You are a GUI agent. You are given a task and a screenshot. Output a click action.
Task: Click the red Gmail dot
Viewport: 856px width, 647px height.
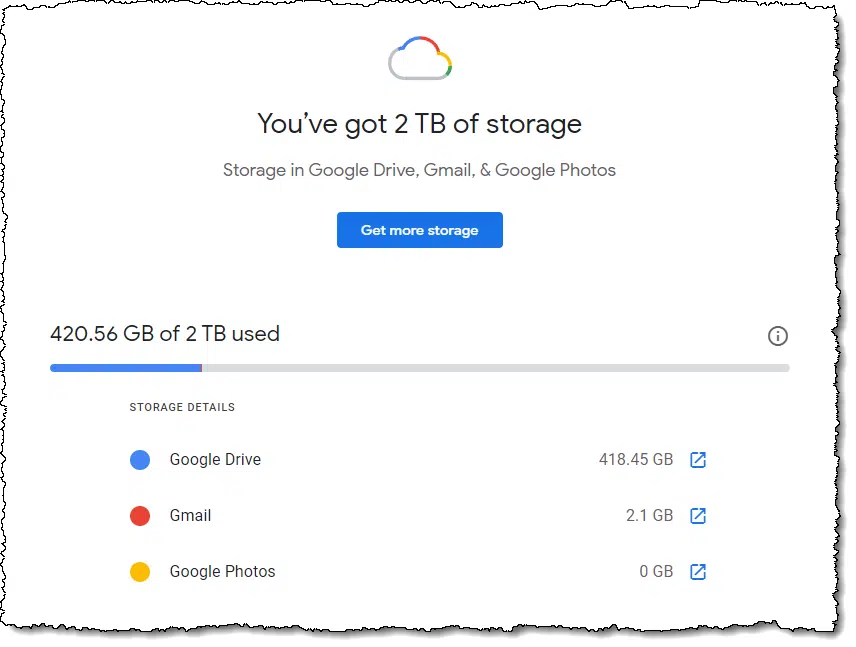[x=140, y=515]
